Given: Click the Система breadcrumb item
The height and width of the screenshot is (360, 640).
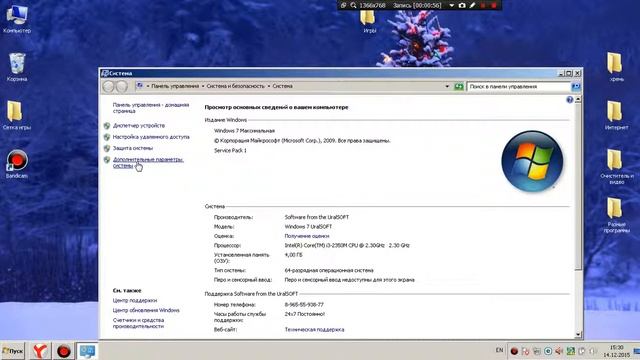Looking at the screenshot, I should 282,86.
